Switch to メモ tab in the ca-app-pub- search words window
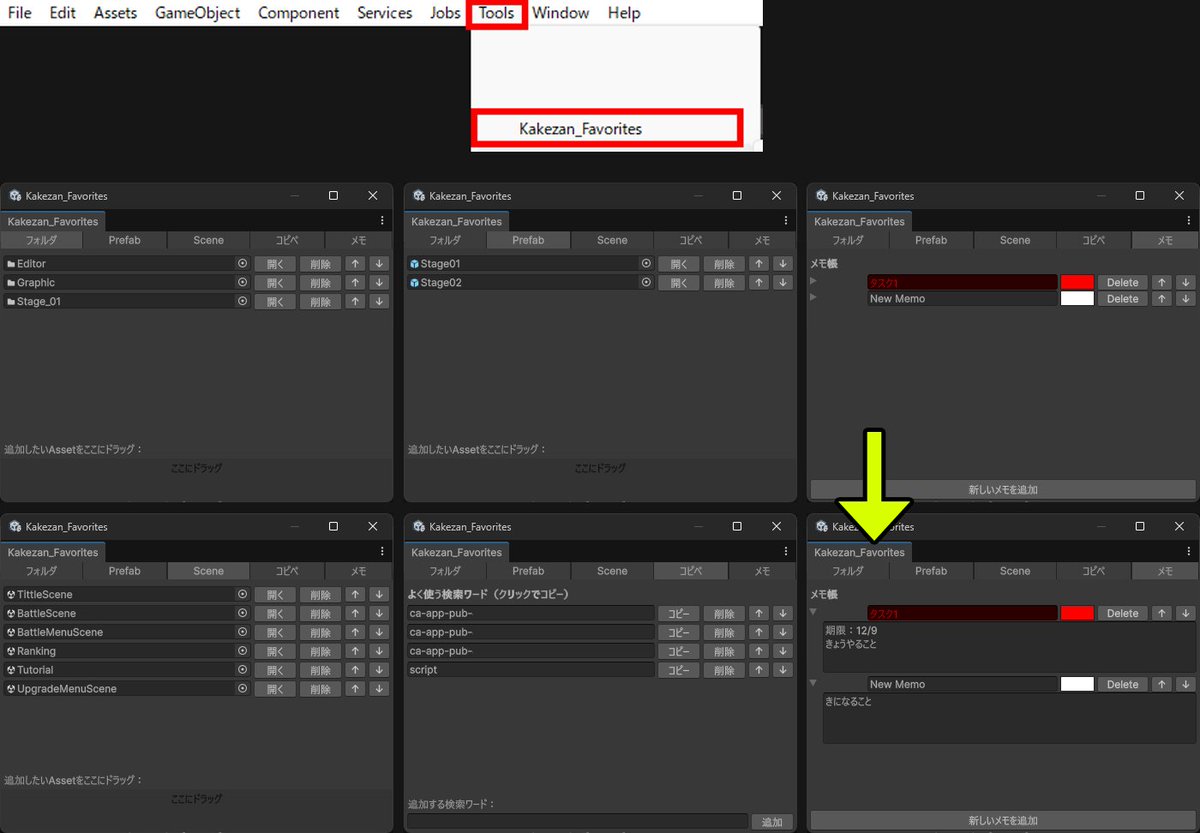 762,571
